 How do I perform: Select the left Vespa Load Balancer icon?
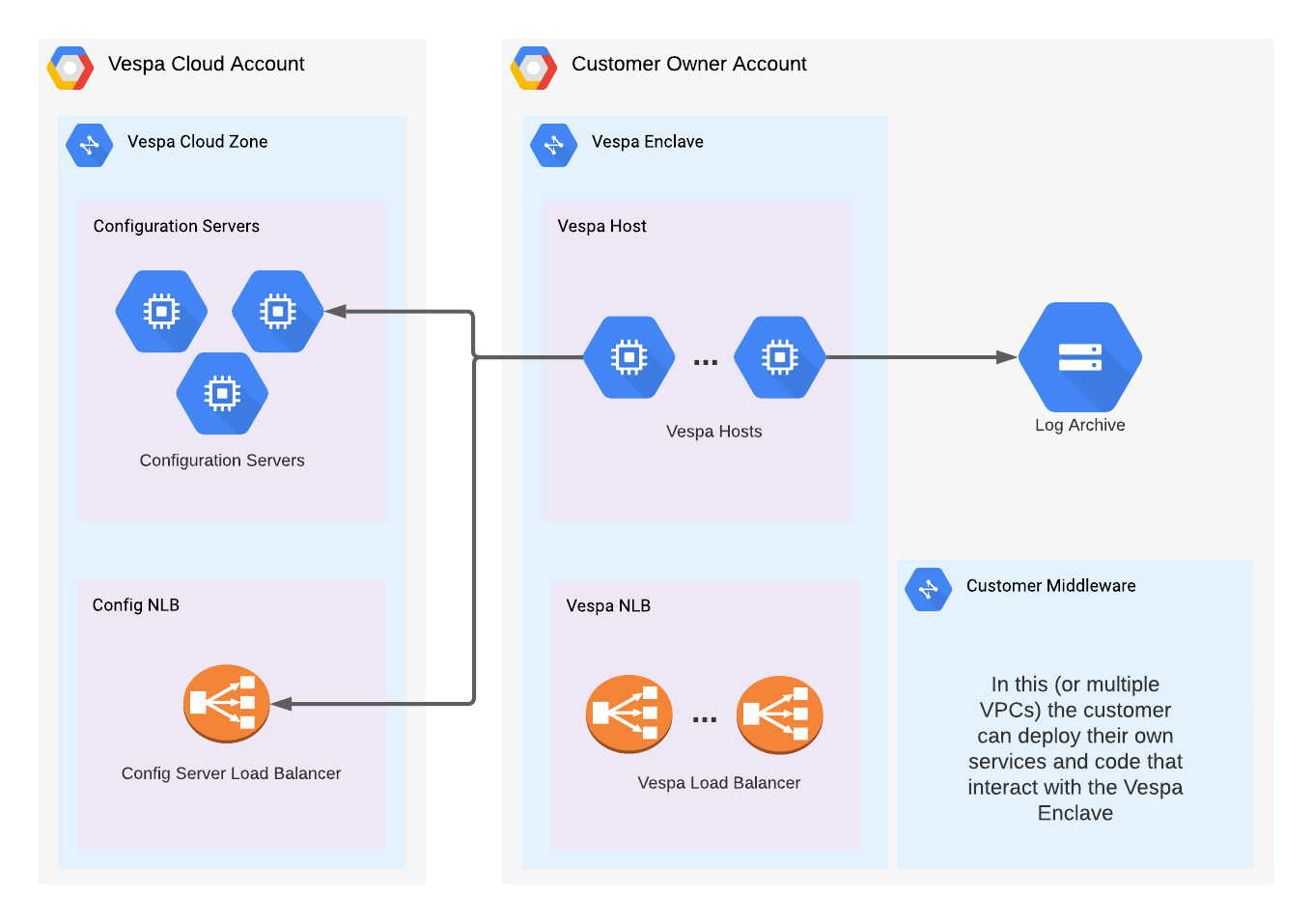pyautogui.click(x=629, y=714)
